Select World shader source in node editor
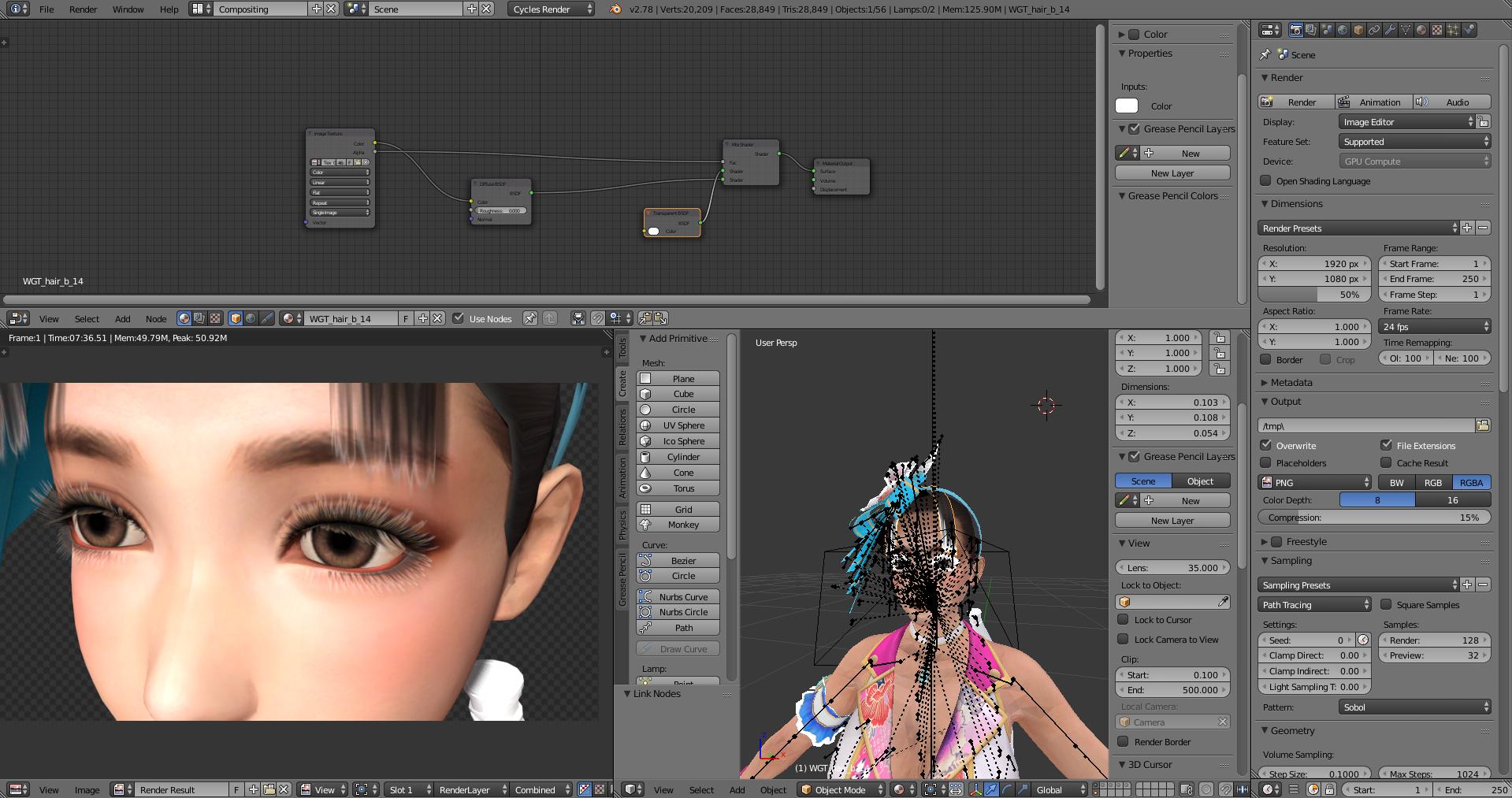 pyautogui.click(x=251, y=318)
